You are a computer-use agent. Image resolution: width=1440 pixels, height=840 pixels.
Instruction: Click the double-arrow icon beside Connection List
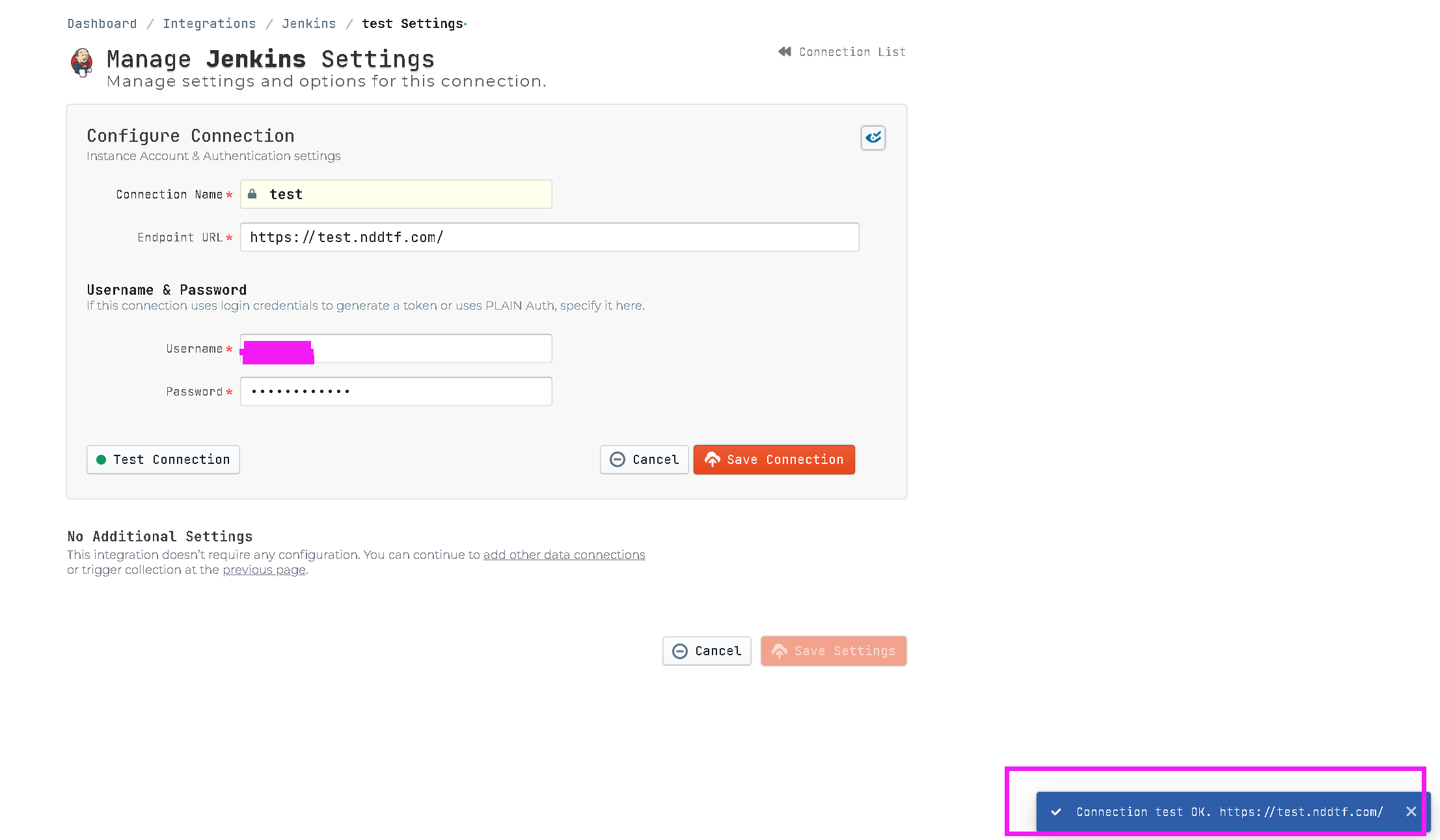785,51
